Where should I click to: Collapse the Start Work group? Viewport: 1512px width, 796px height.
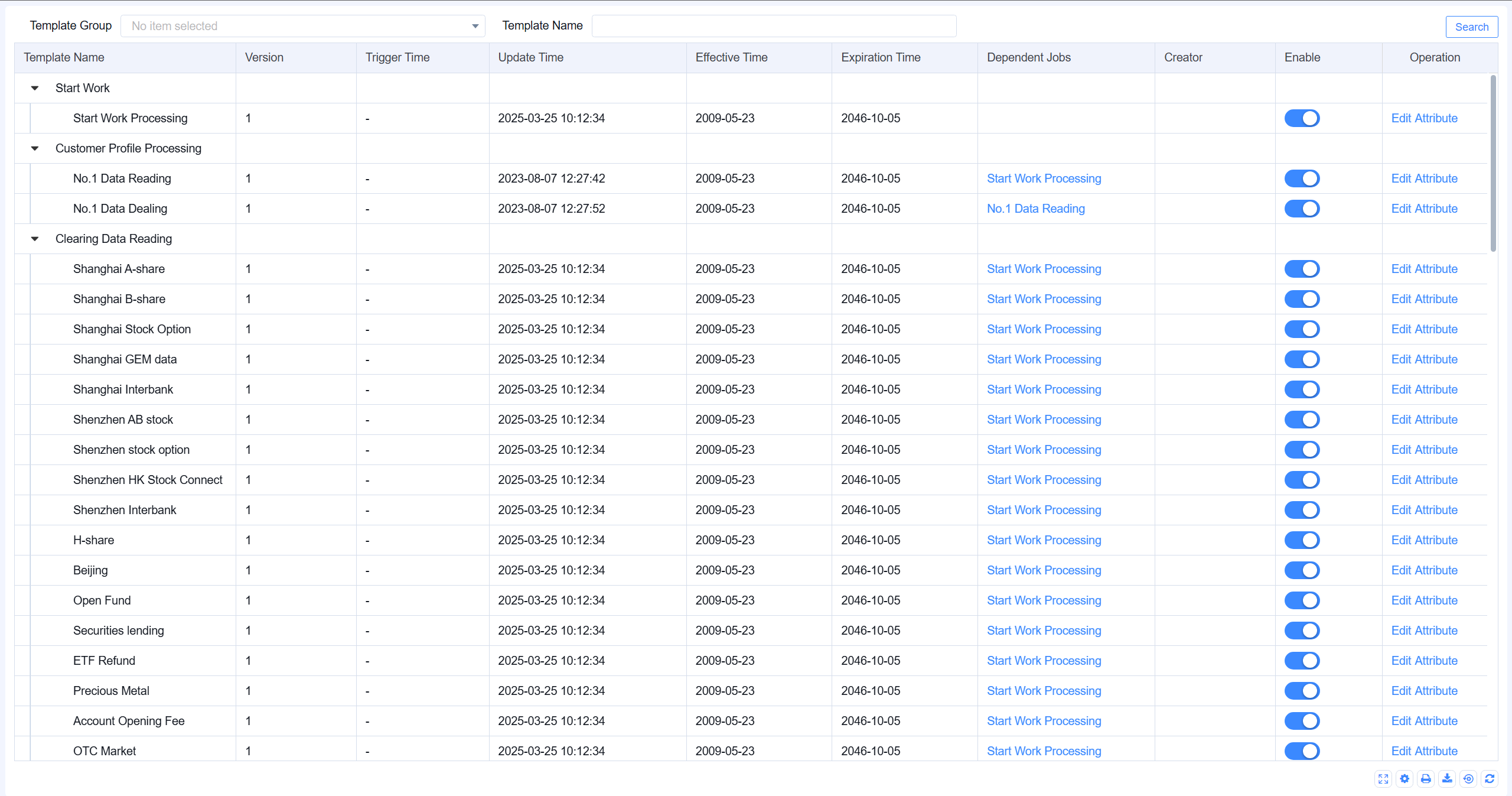(35, 88)
